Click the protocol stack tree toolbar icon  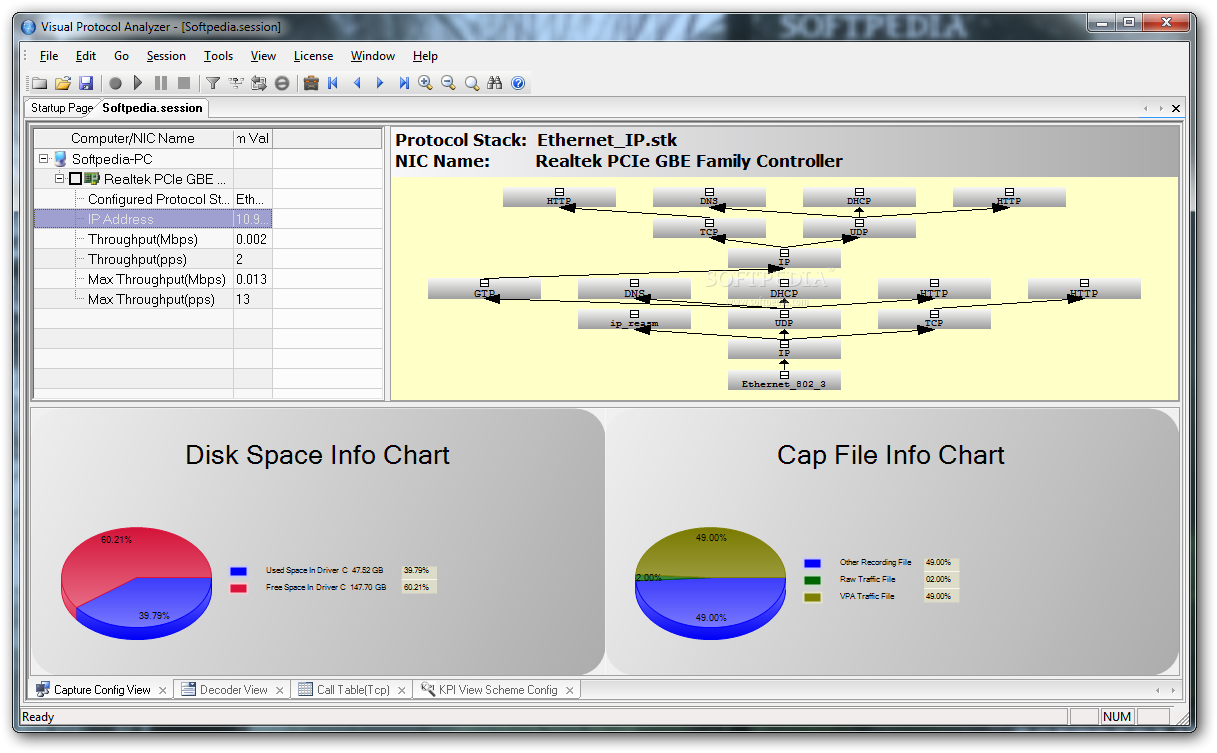pyautogui.click(x=236, y=83)
